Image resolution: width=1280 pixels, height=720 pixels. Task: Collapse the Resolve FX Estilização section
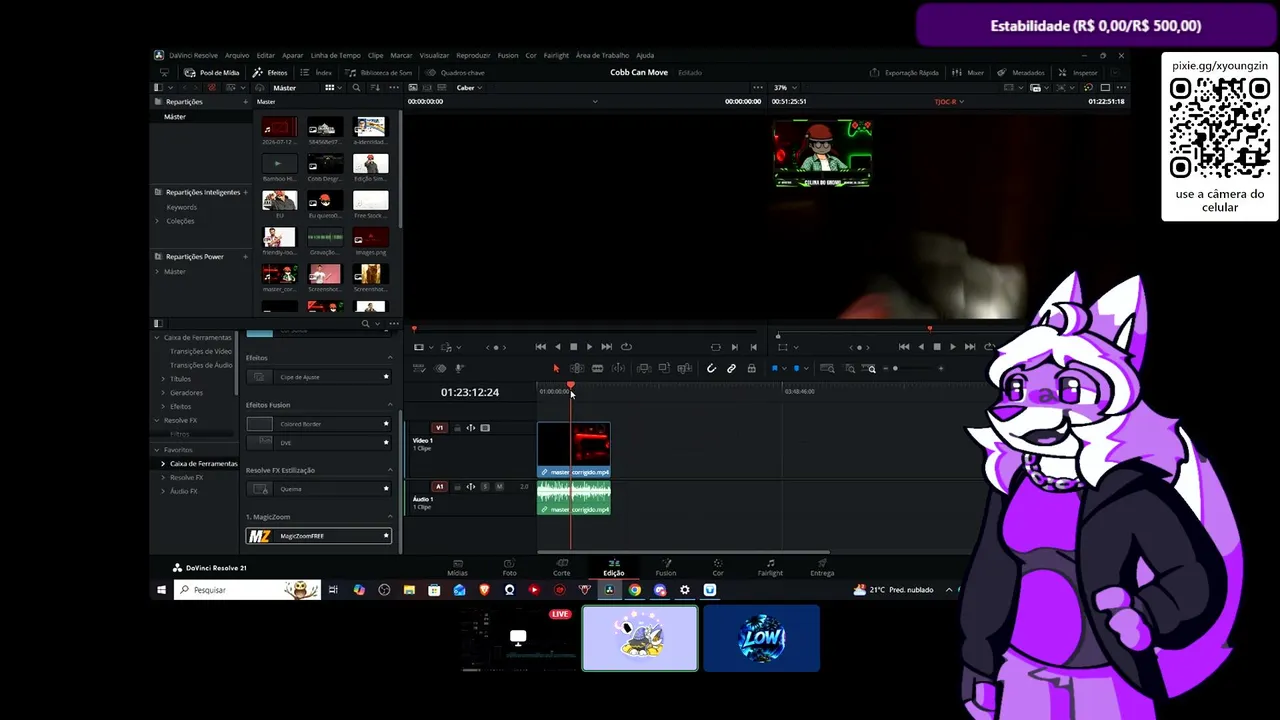tap(390, 470)
